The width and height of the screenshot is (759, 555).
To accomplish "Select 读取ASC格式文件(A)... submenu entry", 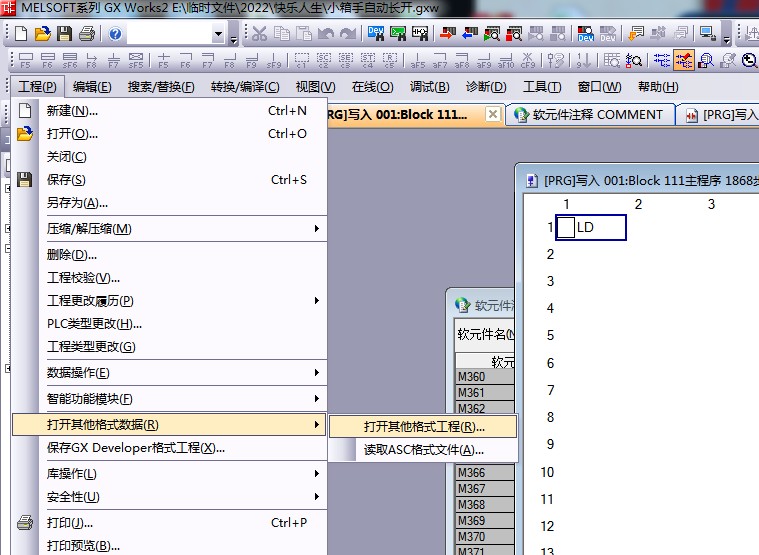I will 423,450.
